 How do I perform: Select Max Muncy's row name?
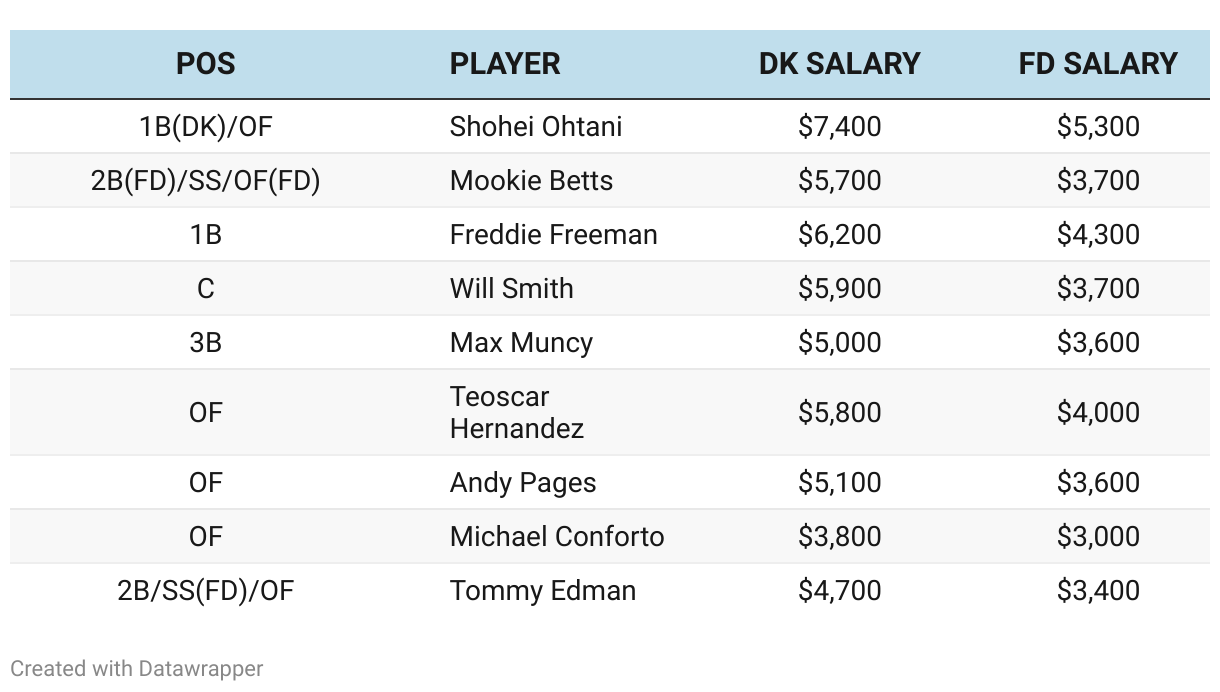coord(521,343)
